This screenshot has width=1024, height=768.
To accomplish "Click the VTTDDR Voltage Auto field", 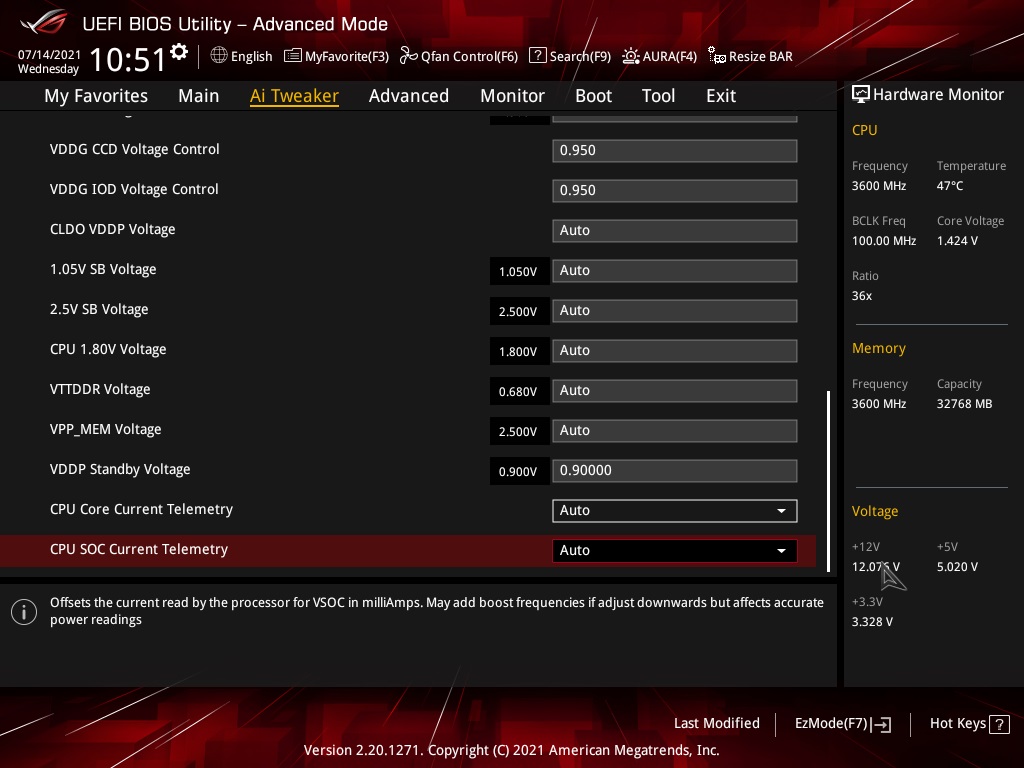I will pos(675,391).
